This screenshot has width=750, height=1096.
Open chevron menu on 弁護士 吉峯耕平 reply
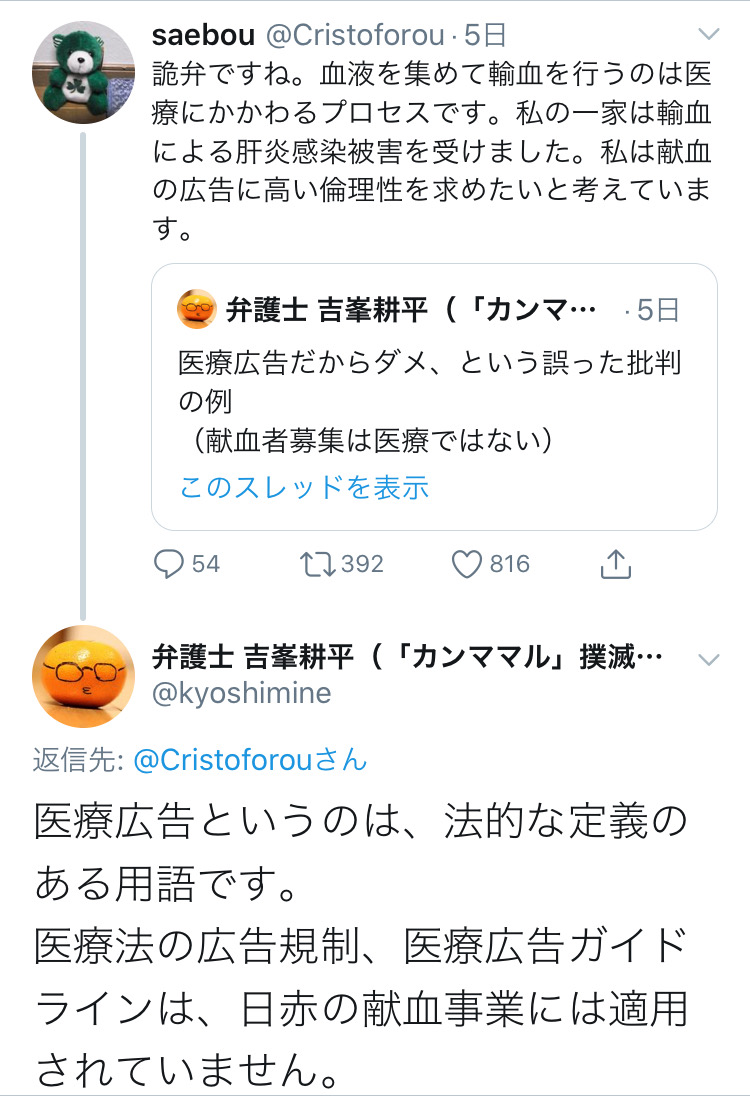tap(708, 659)
